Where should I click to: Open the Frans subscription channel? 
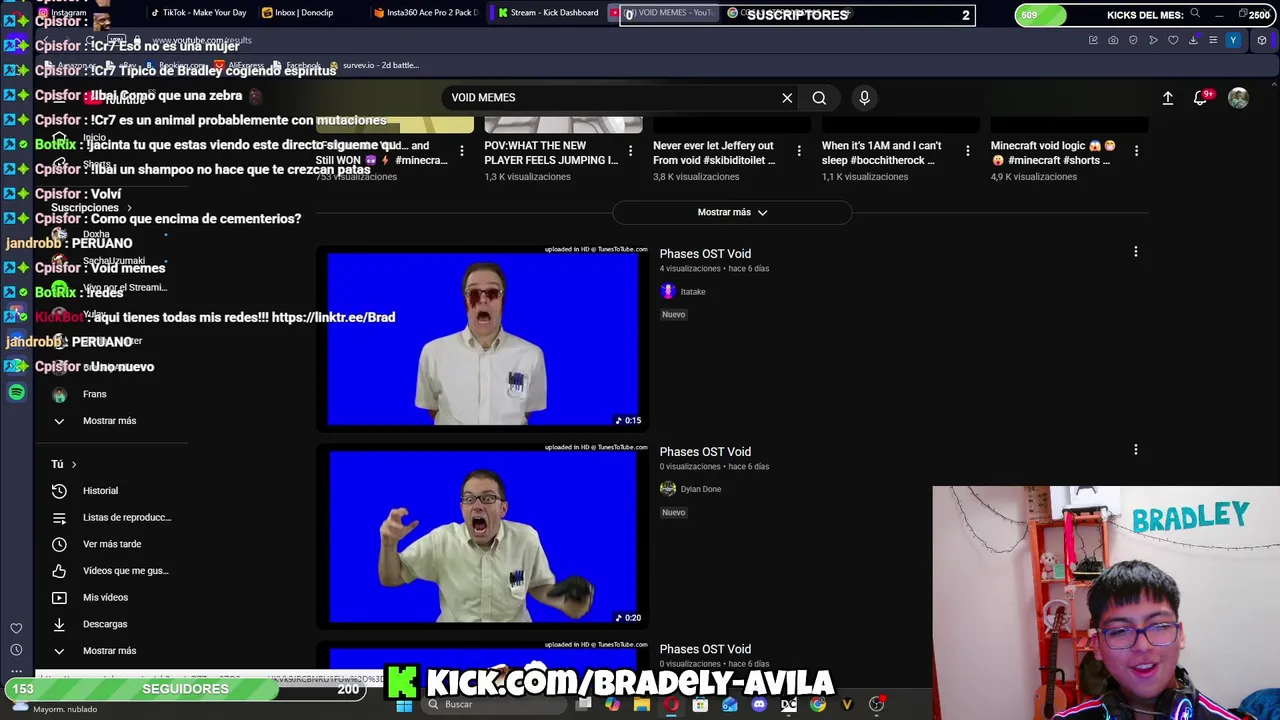tap(95, 394)
